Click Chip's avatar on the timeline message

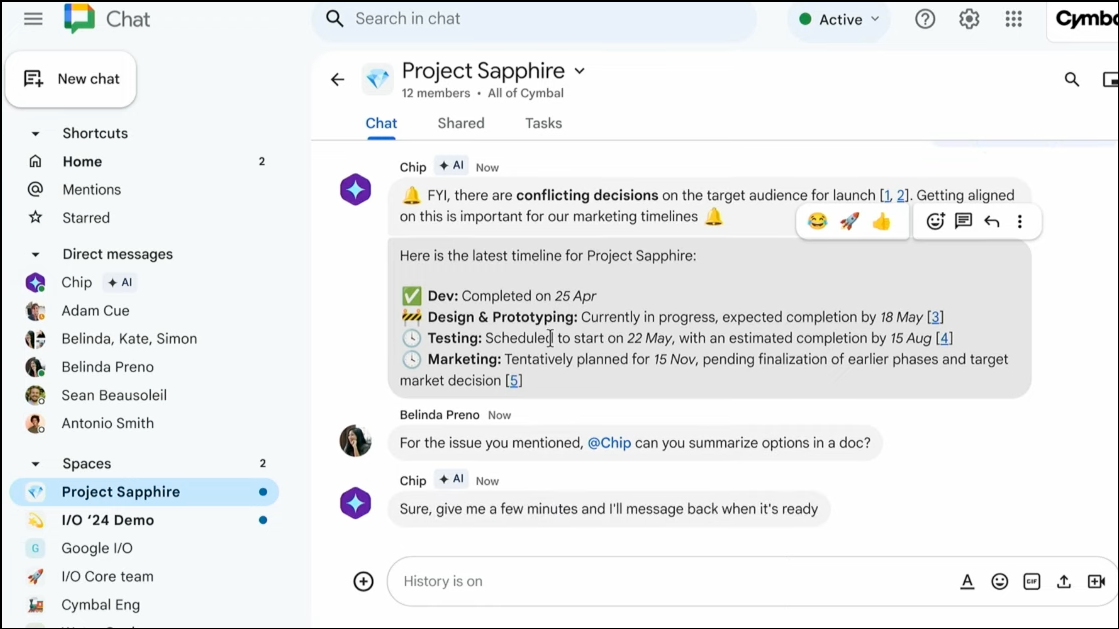355,190
